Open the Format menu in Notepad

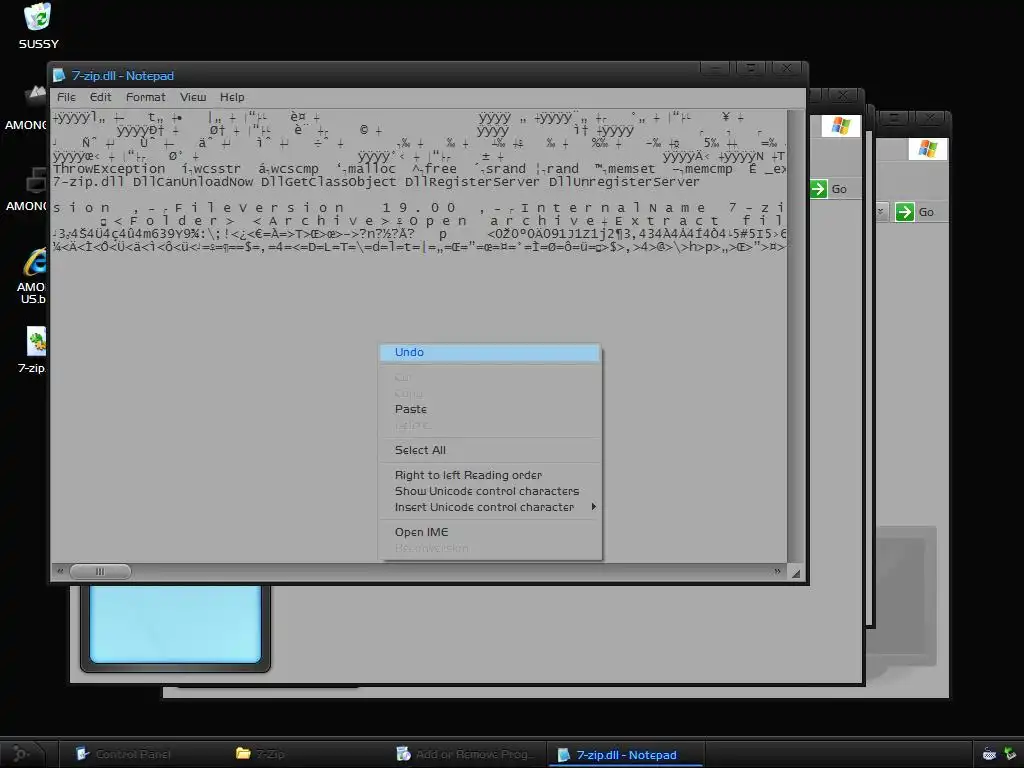click(146, 97)
